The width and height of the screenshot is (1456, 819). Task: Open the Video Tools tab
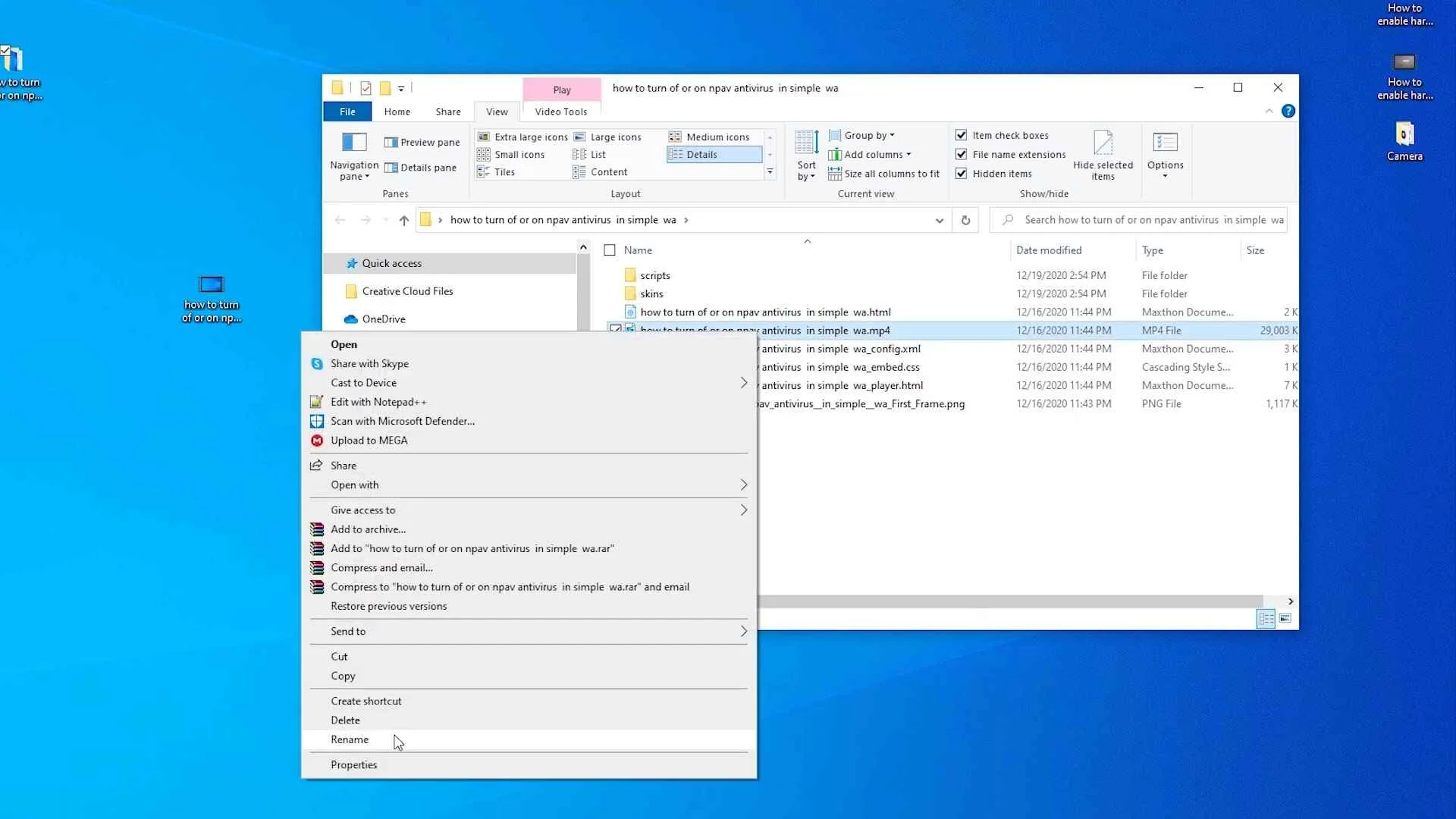[560, 111]
